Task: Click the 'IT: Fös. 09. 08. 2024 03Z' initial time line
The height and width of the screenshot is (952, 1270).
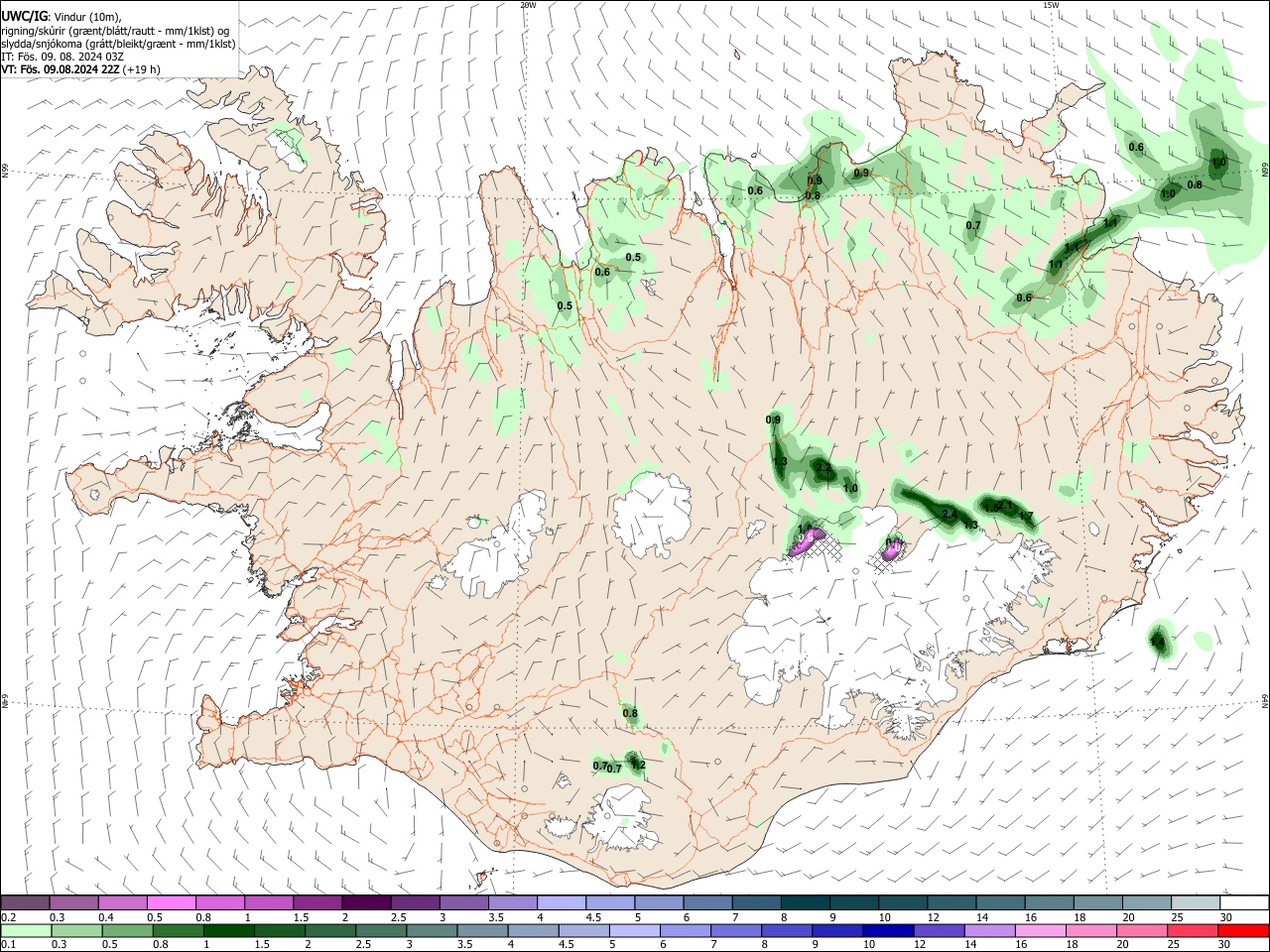Action: coord(63,57)
